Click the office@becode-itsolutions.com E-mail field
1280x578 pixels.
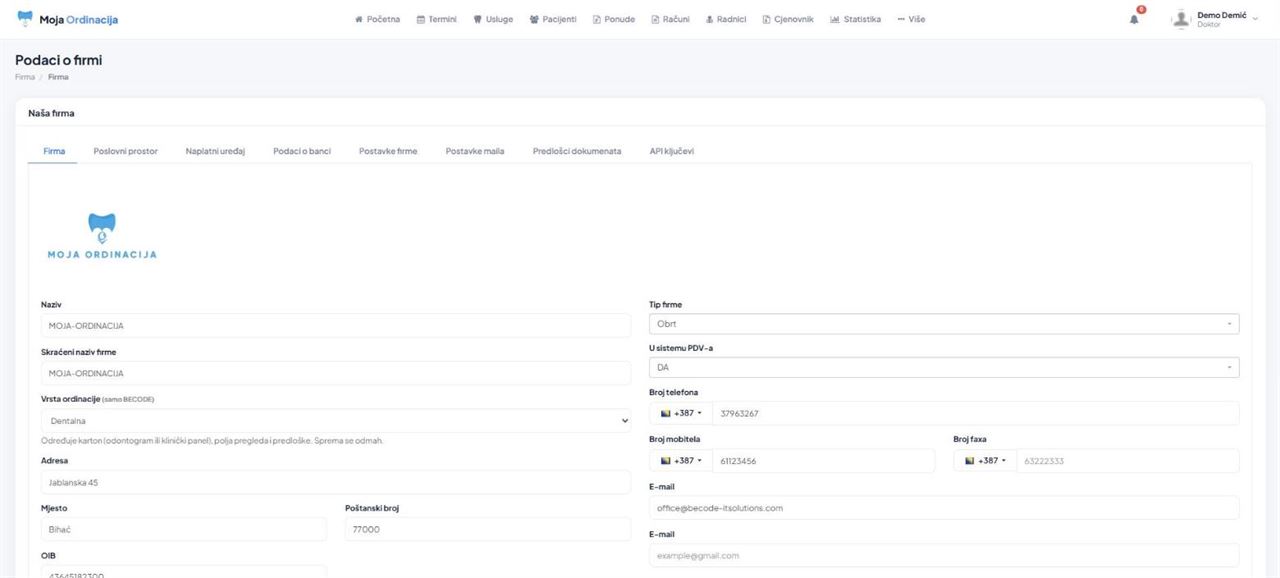pos(944,508)
